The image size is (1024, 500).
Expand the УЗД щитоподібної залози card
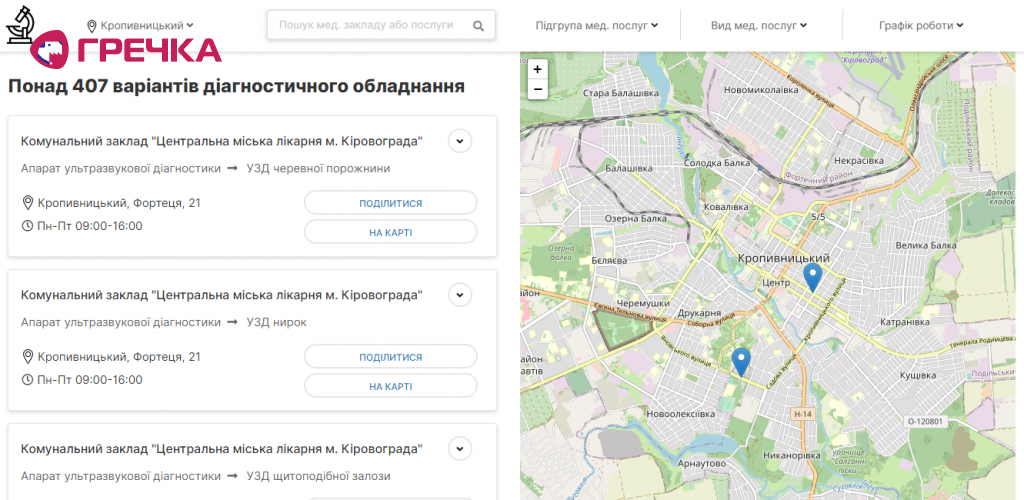(x=460, y=449)
